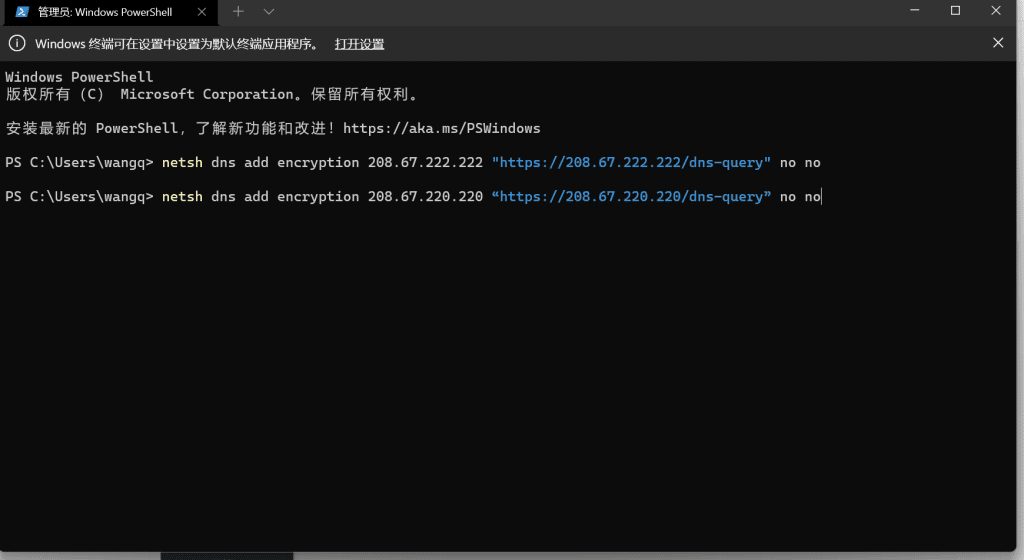Minimize the terminal window
This screenshot has height=560, width=1024.
coord(915,11)
